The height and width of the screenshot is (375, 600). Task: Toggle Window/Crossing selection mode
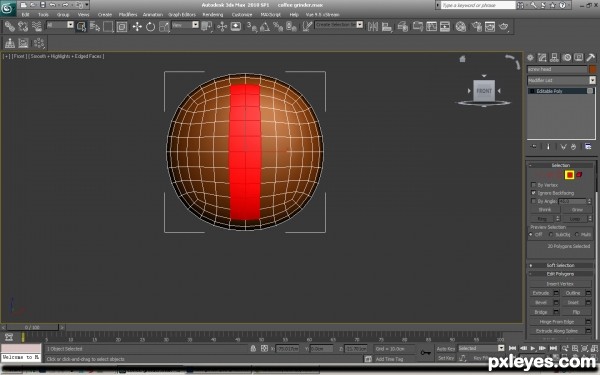[122, 26]
